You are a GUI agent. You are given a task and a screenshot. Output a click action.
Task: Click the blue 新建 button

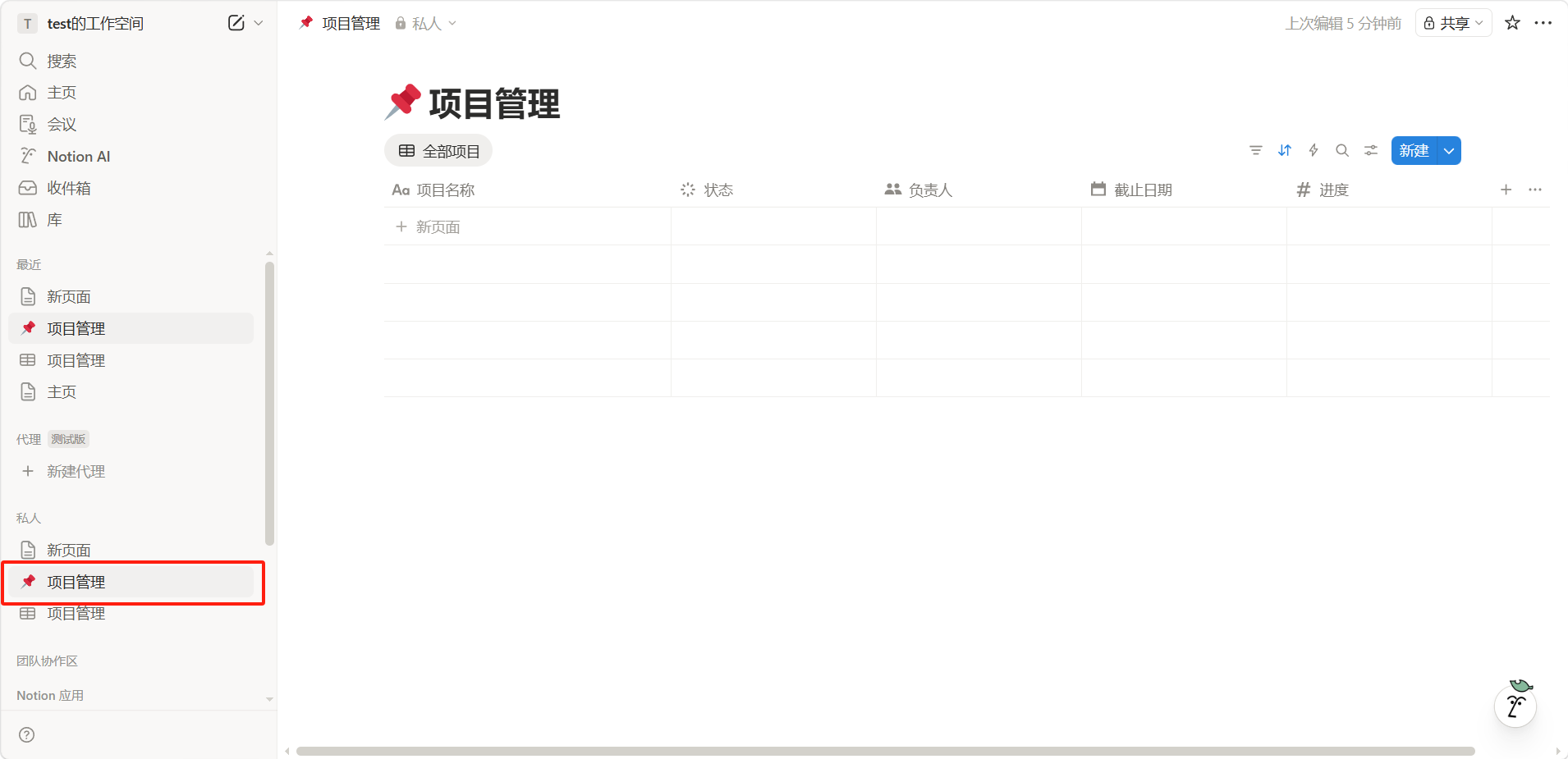point(1414,151)
